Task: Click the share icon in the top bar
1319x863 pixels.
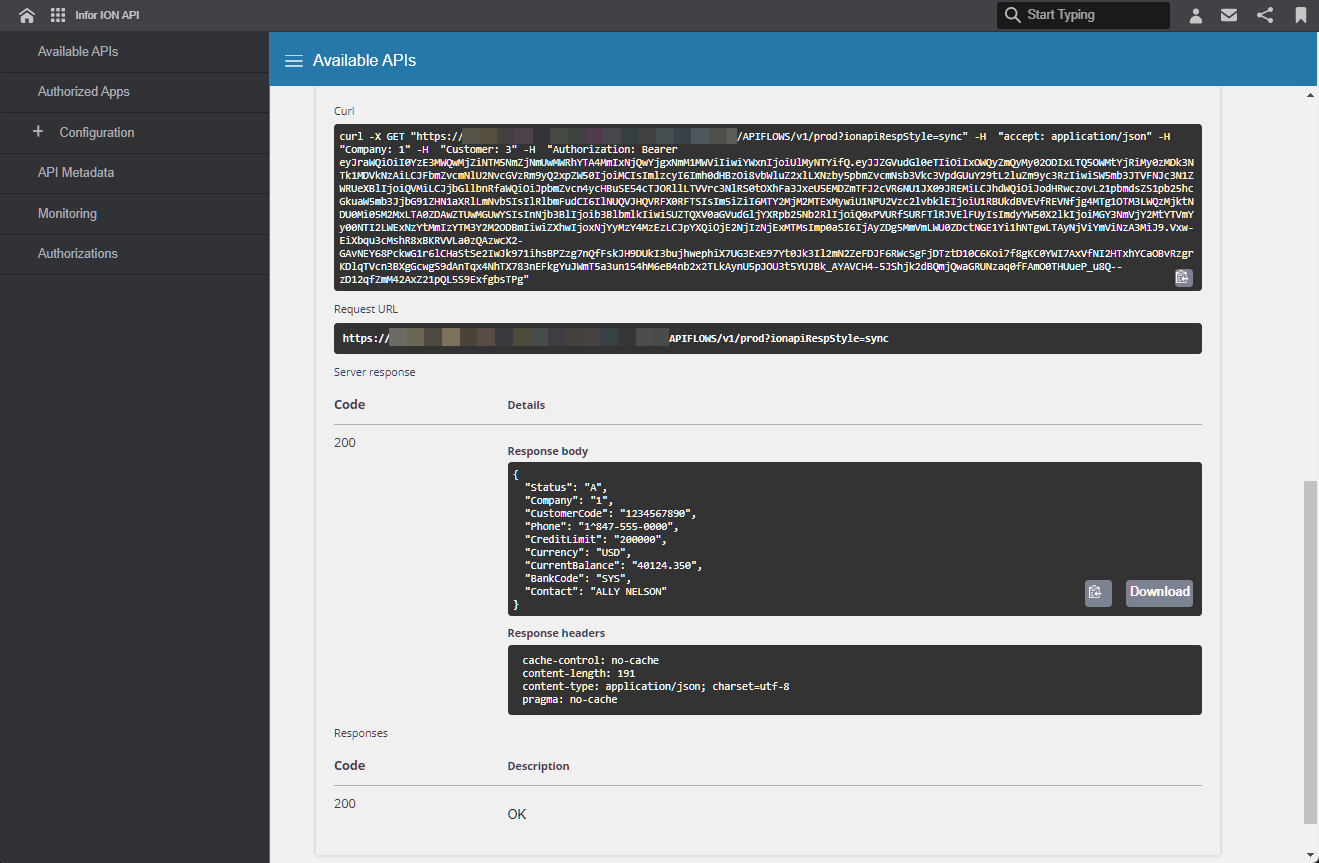Action: [1264, 15]
